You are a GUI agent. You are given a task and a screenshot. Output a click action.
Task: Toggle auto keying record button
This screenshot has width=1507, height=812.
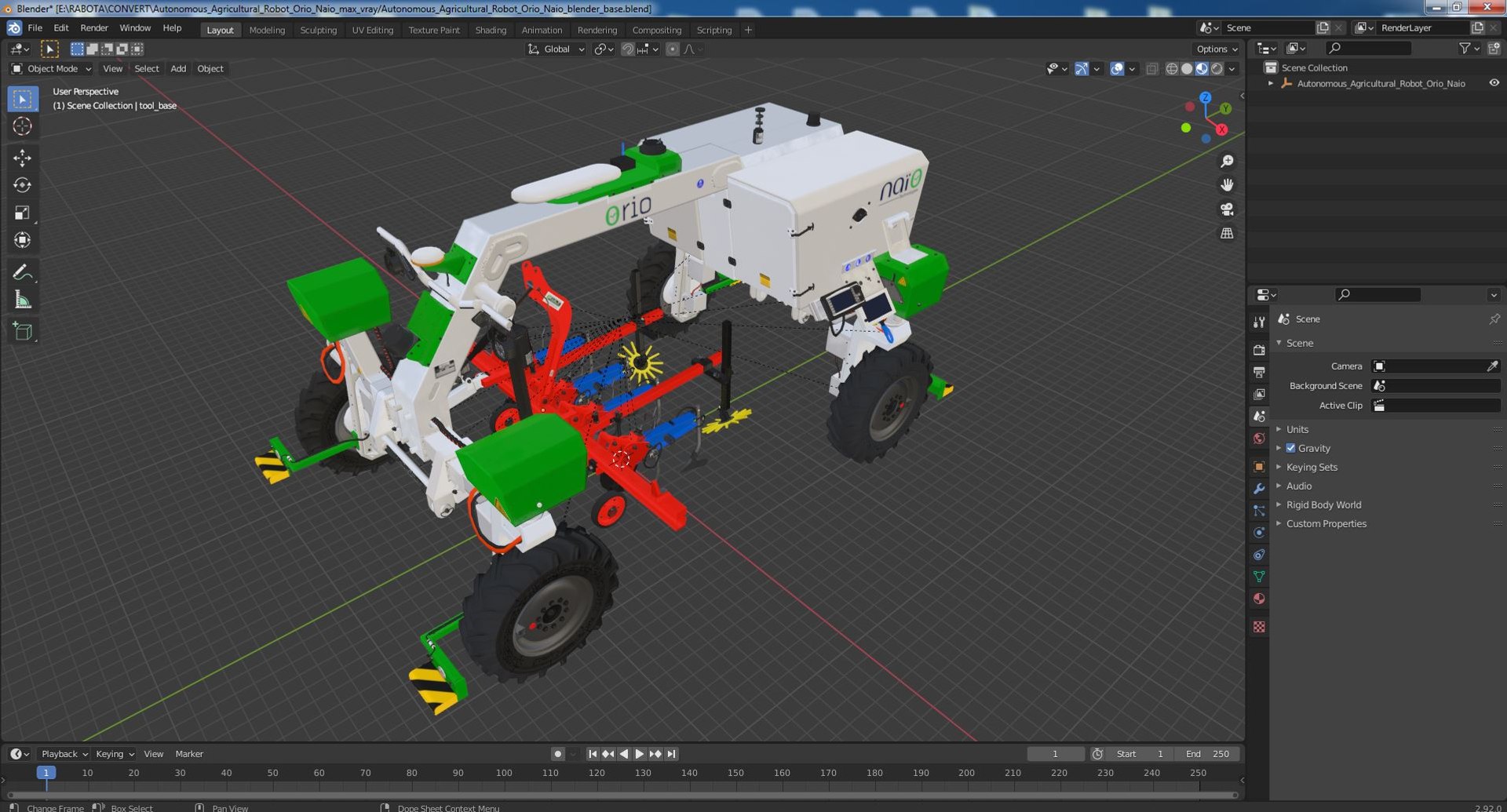(x=557, y=754)
